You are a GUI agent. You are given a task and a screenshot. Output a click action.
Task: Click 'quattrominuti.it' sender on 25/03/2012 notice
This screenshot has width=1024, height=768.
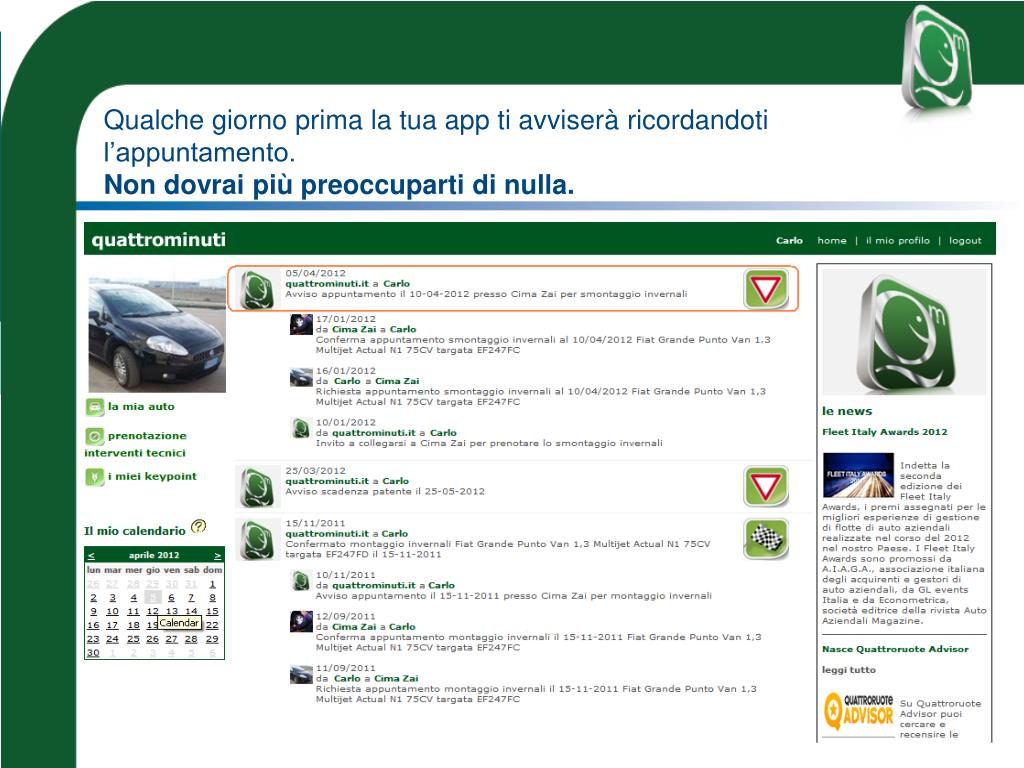[327, 481]
